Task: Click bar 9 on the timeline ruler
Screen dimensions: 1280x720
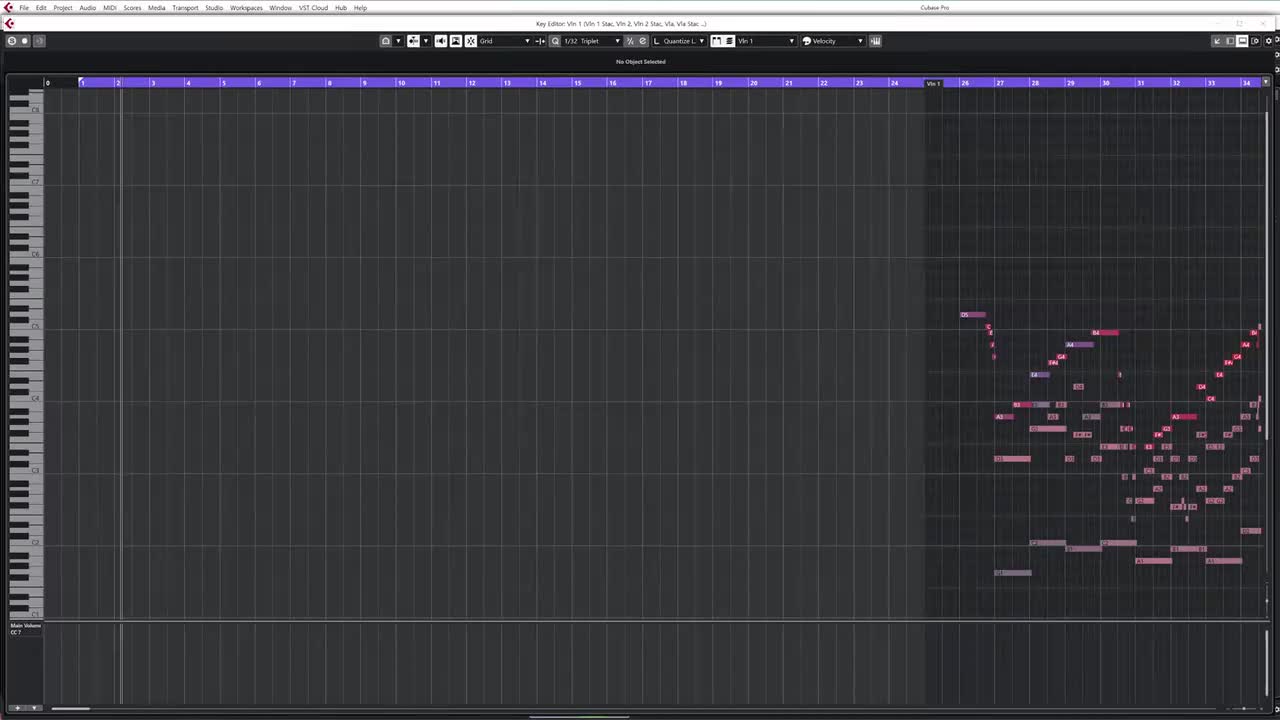Action: [364, 83]
